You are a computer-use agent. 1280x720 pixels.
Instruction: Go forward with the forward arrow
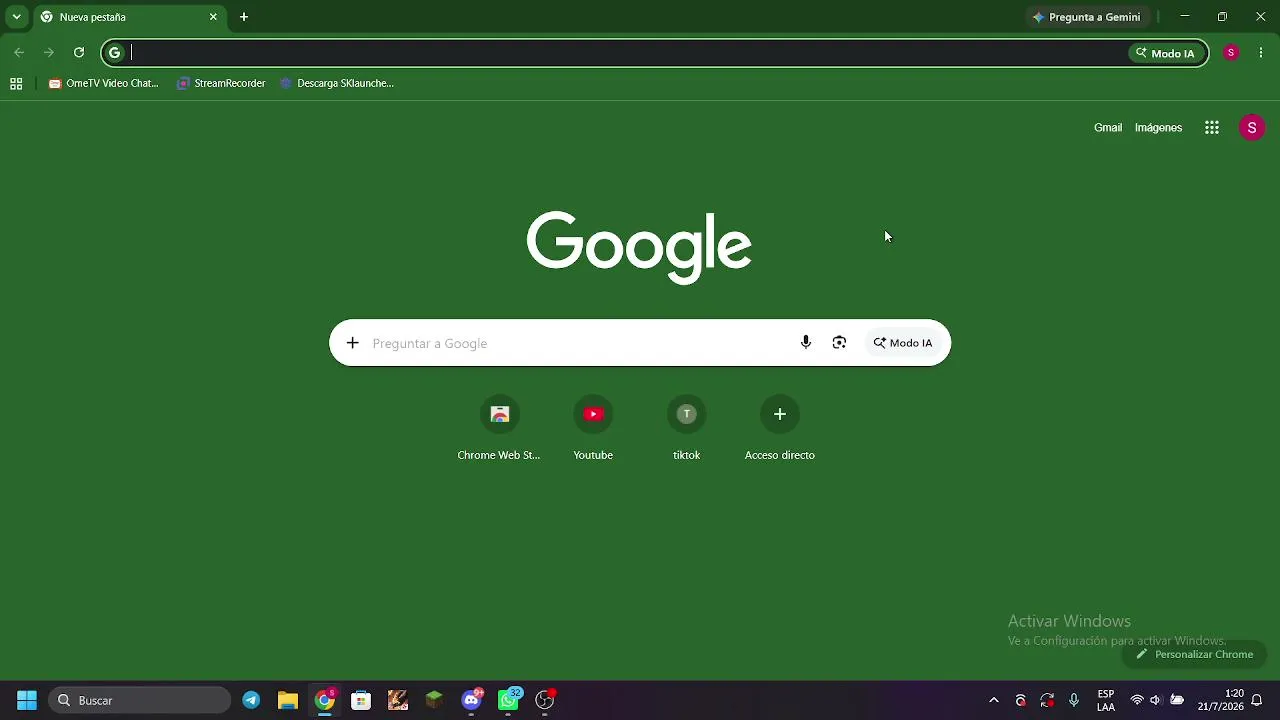(x=49, y=53)
